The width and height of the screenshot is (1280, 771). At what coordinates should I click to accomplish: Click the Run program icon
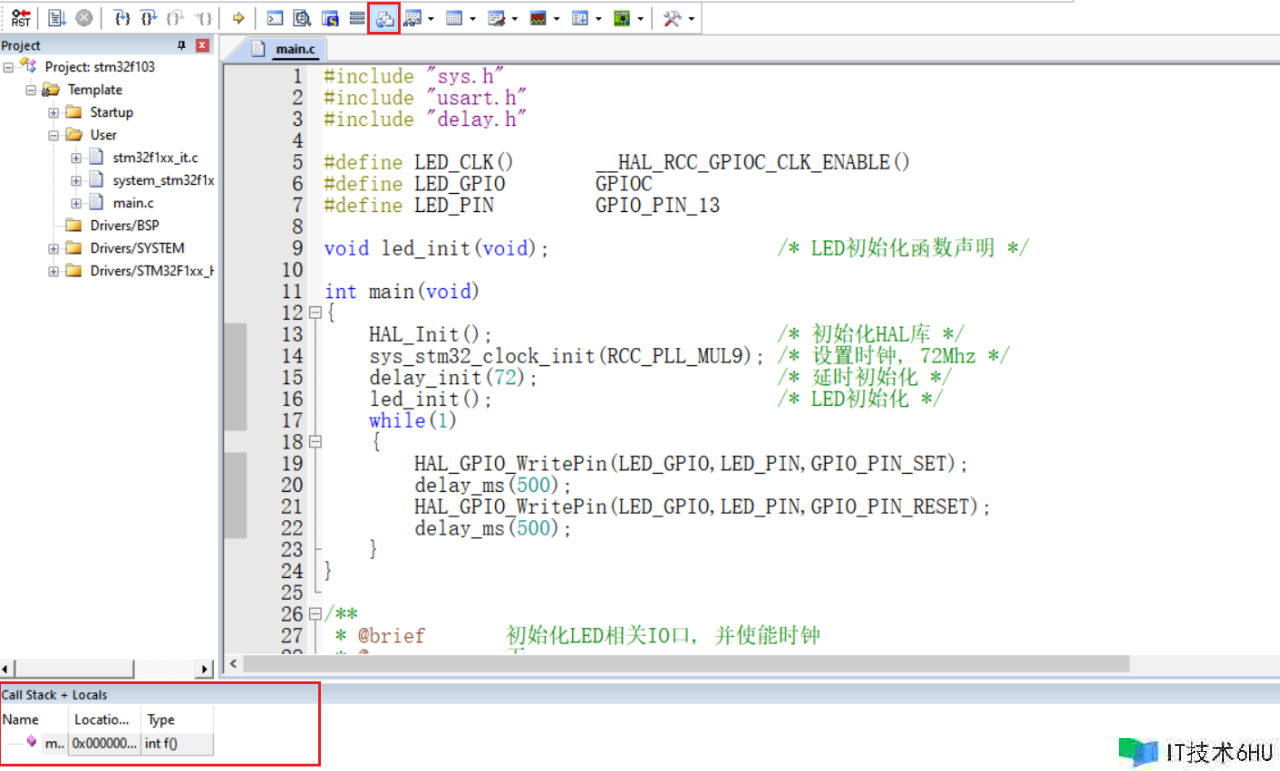tap(56, 18)
